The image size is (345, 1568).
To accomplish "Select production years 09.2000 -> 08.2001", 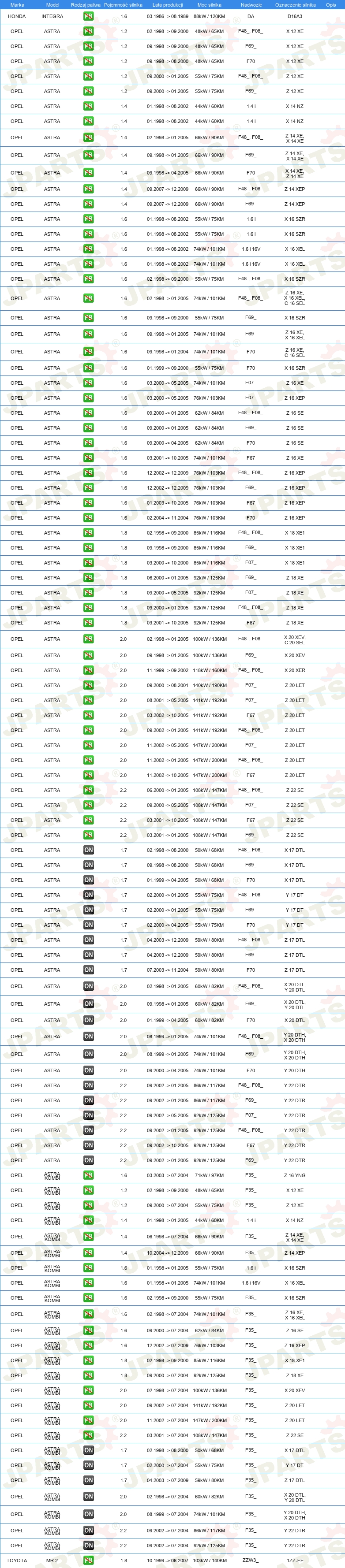I will 168,685.
